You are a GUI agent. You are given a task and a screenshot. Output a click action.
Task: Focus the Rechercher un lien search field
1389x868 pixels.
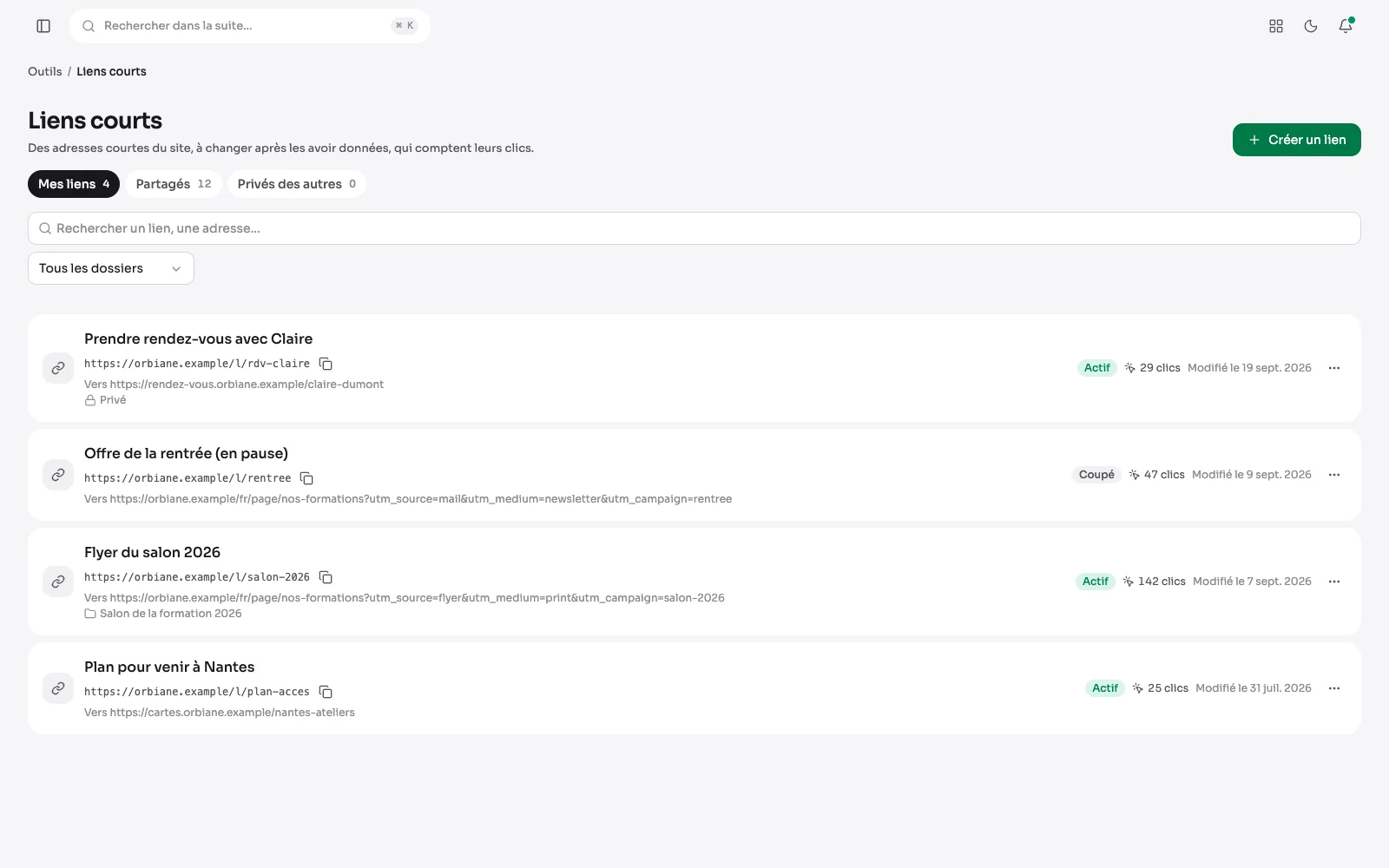pos(694,228)
